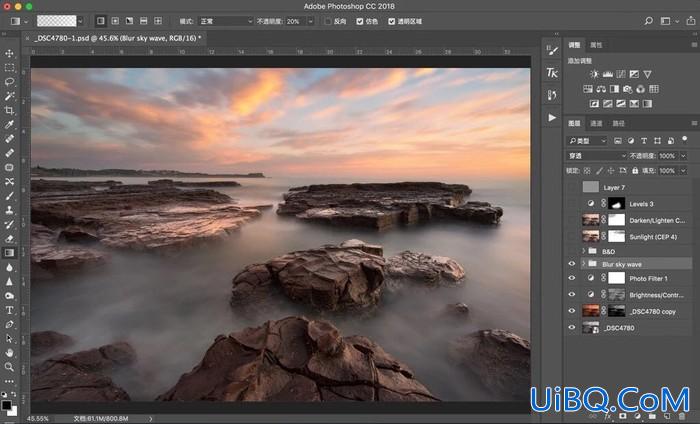Viewport: 700px width, 424px height.
Task: Add a Levels adjustment from the Adjustments panel
Action: click(x=608, y=74)
